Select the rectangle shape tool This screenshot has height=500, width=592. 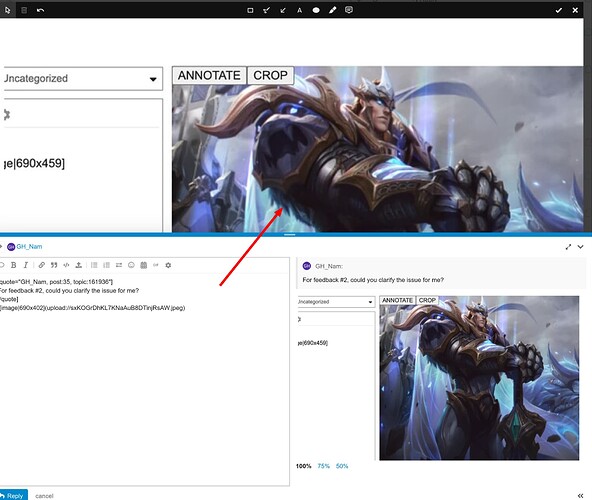point(250,10)
